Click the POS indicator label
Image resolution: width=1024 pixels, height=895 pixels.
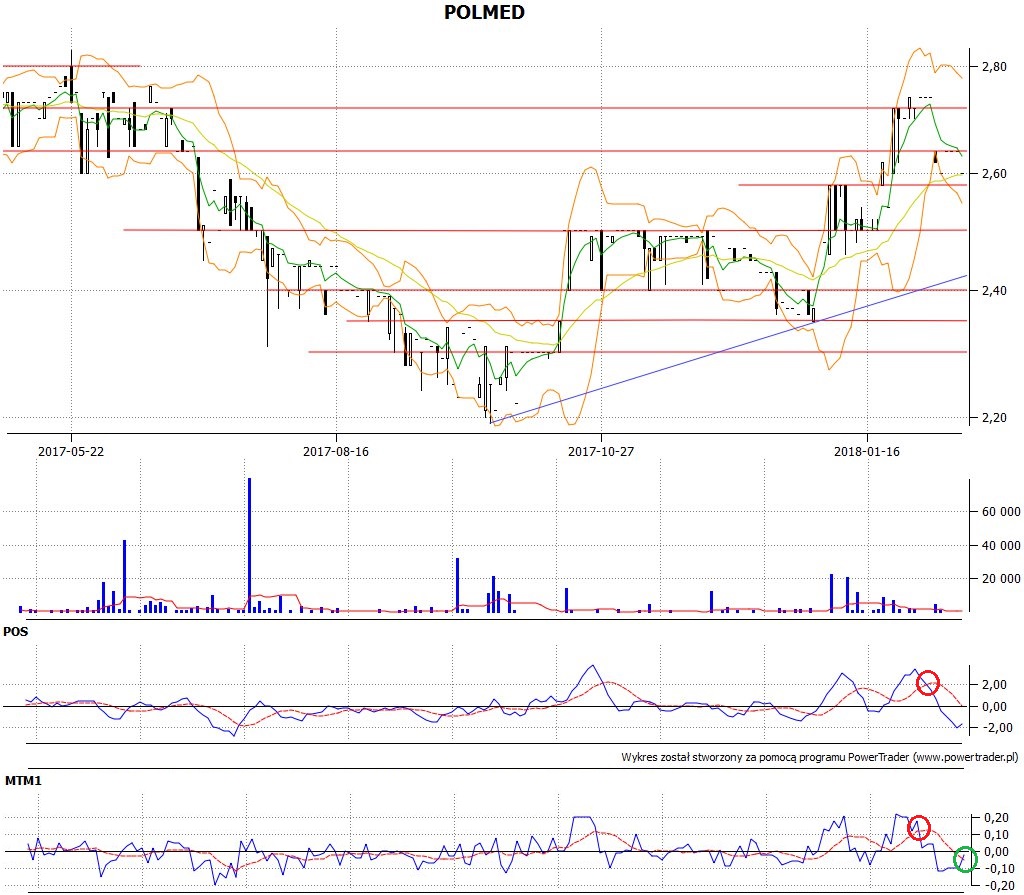[16, 632]
